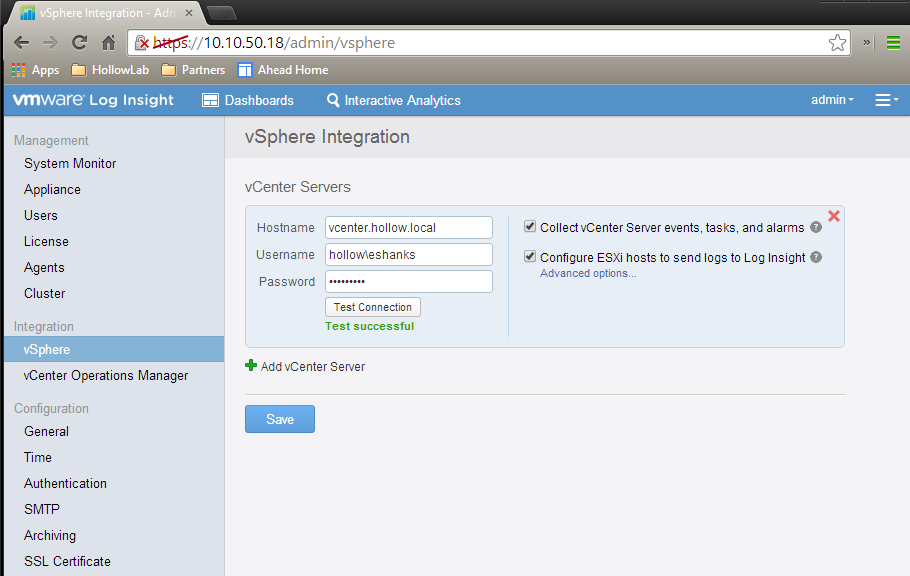The image size is (910, 576).
Task: Toggle Configure ESXi hosts checkbox
Action: pos(530,257)
